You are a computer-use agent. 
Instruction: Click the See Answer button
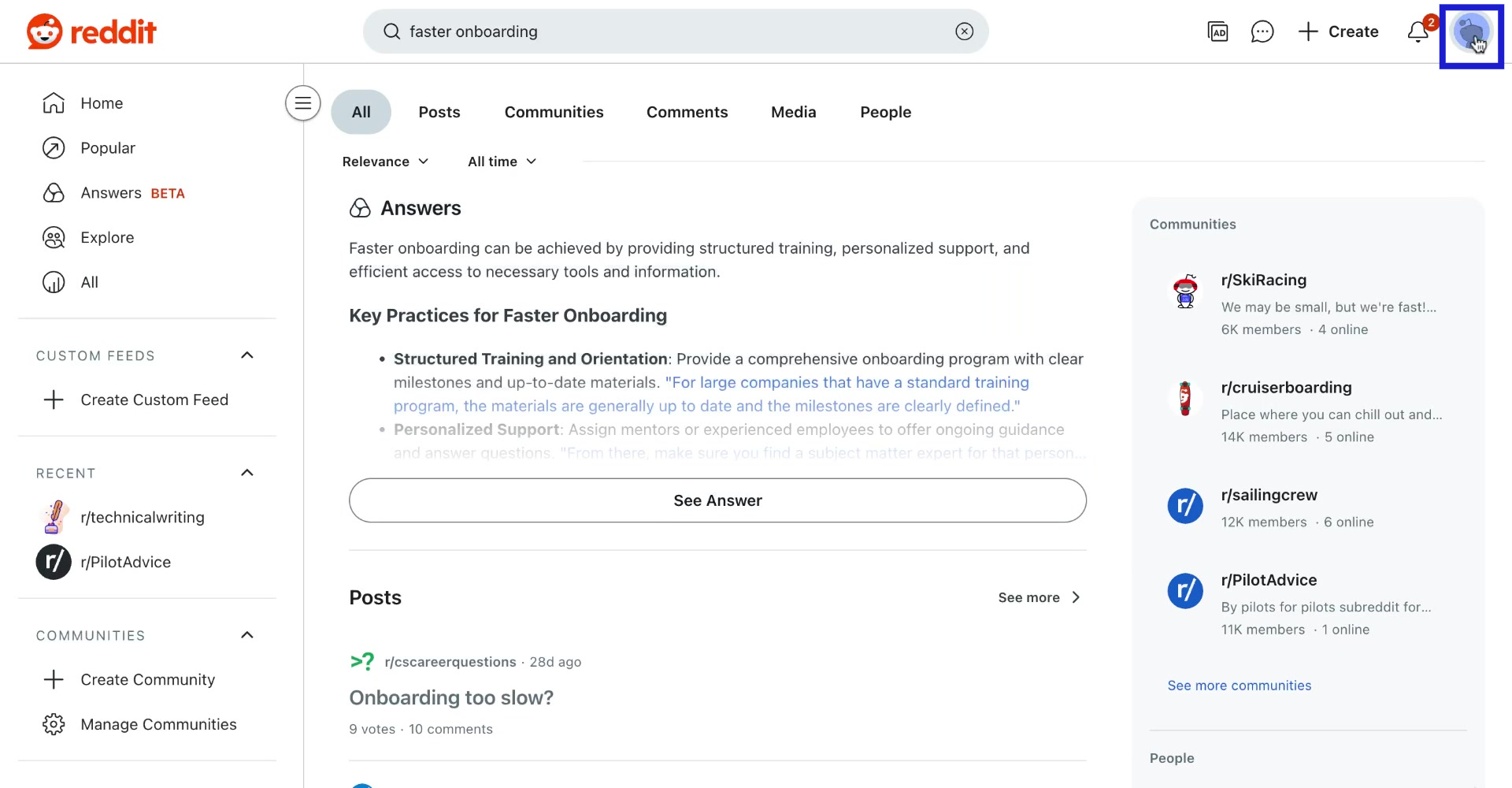point(717,500)
